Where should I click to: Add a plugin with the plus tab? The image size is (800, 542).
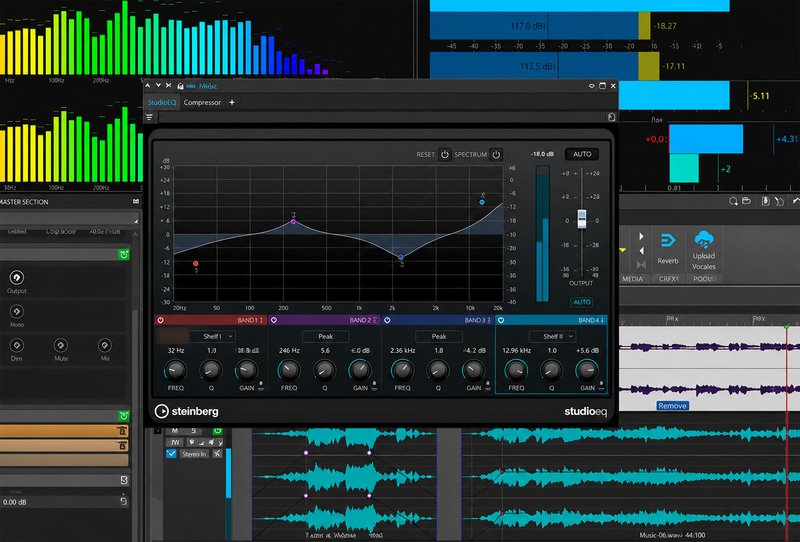tap(232, 103)
